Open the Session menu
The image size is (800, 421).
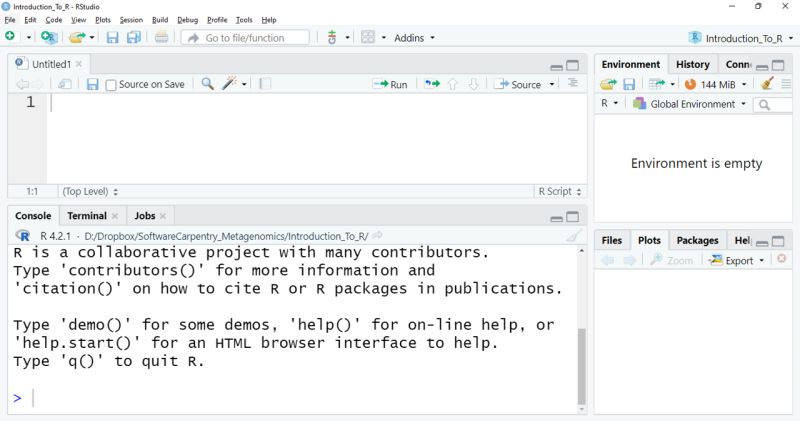tap(131, 20)
